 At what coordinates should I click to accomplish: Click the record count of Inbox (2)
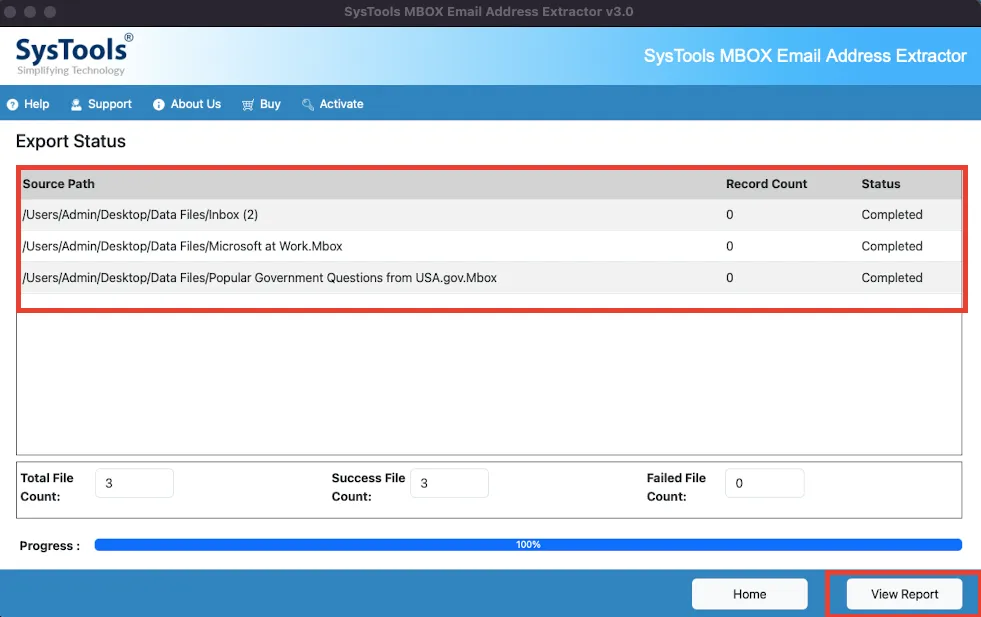[729, 215]
